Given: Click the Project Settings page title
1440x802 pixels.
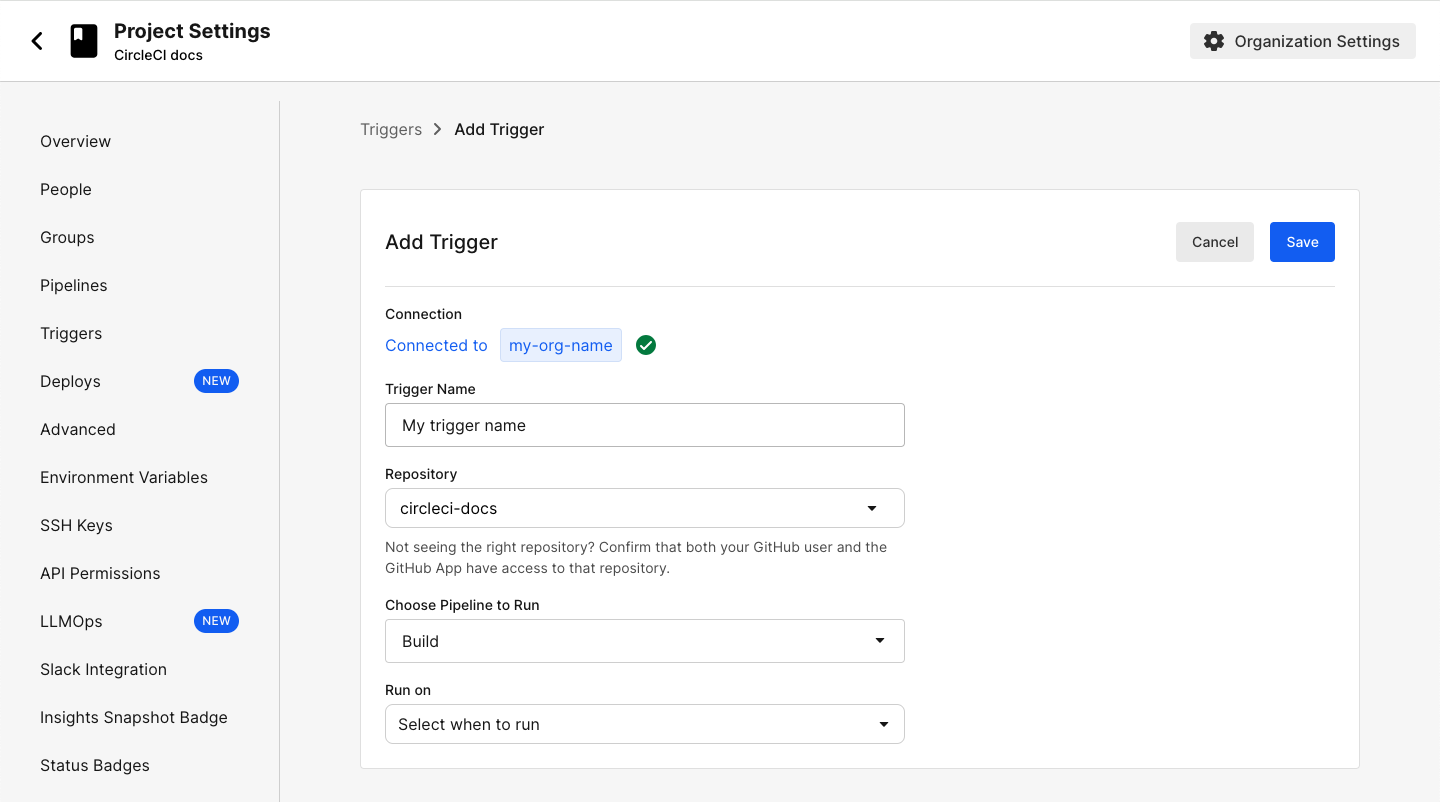Looking at the screenshot, I should pyautogui.click(x=192, y=31).
